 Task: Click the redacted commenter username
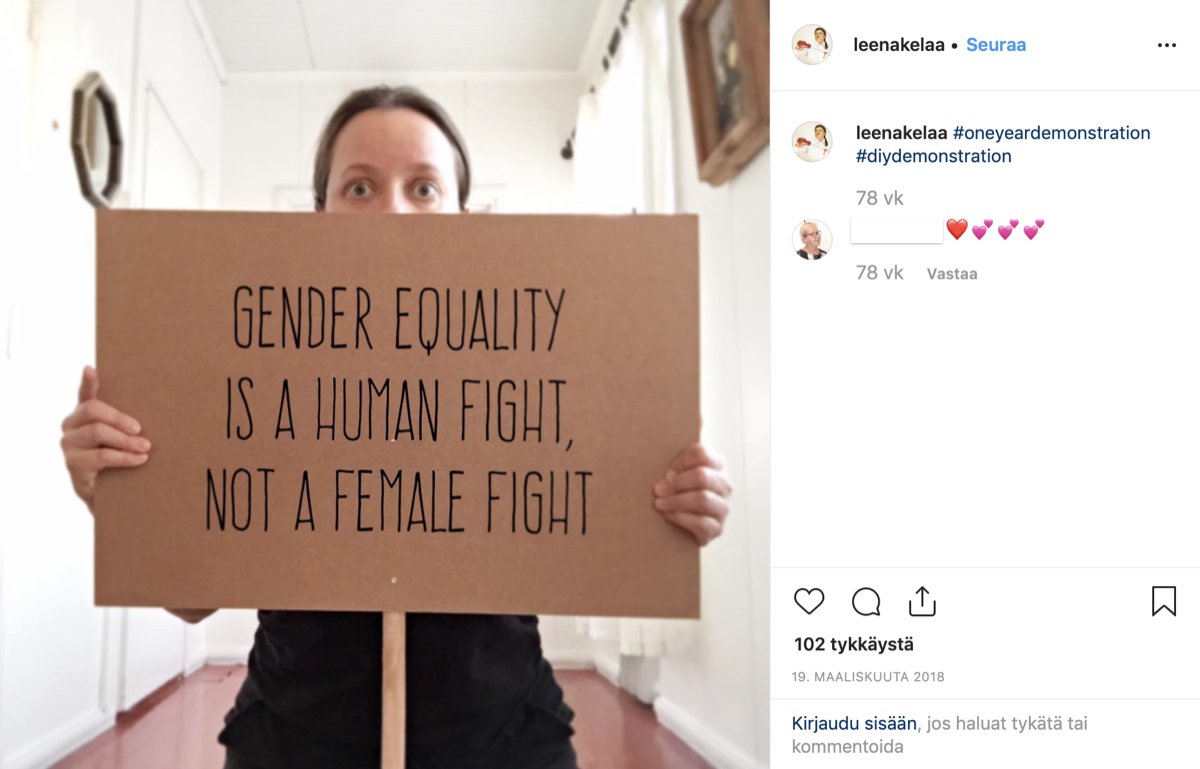tap(896, 231)
